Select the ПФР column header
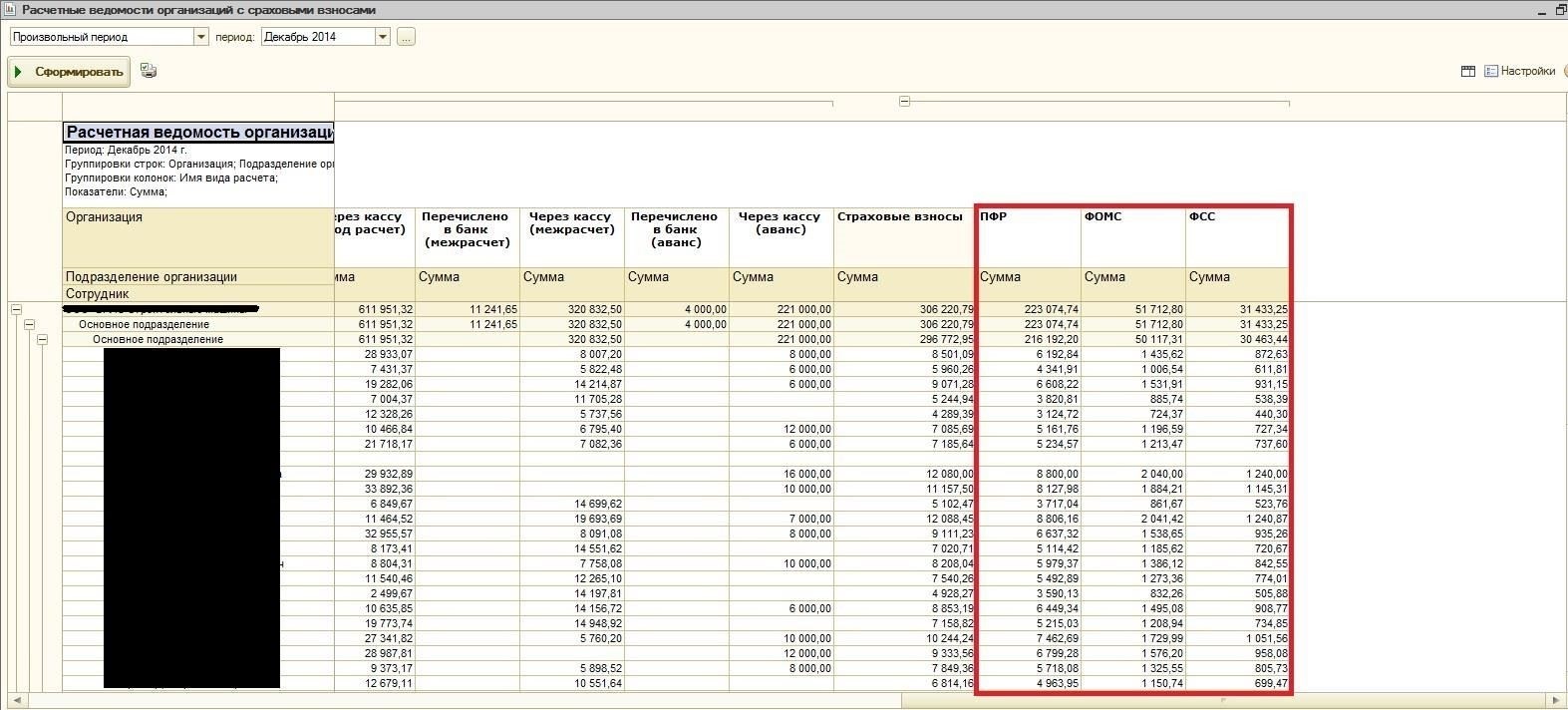1568x710 pixels. (1028, 237)
